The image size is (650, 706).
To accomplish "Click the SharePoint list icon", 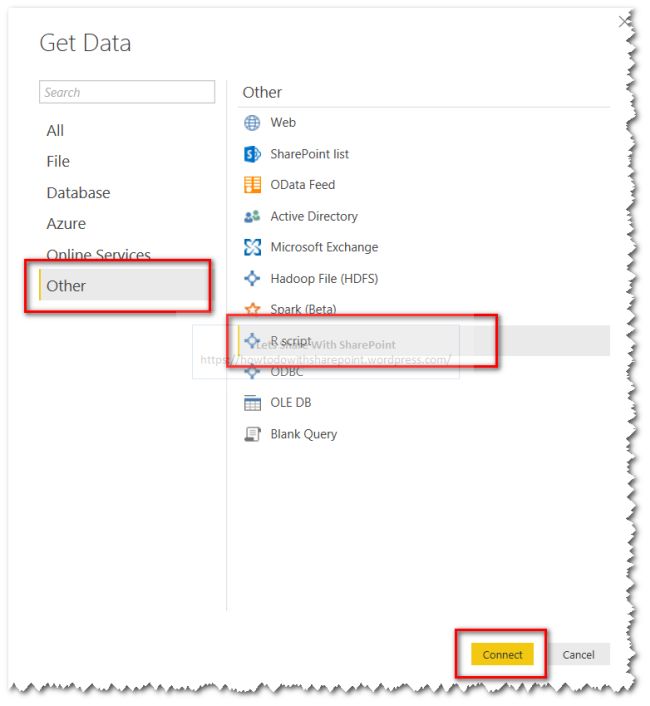I will click(252, 154).
